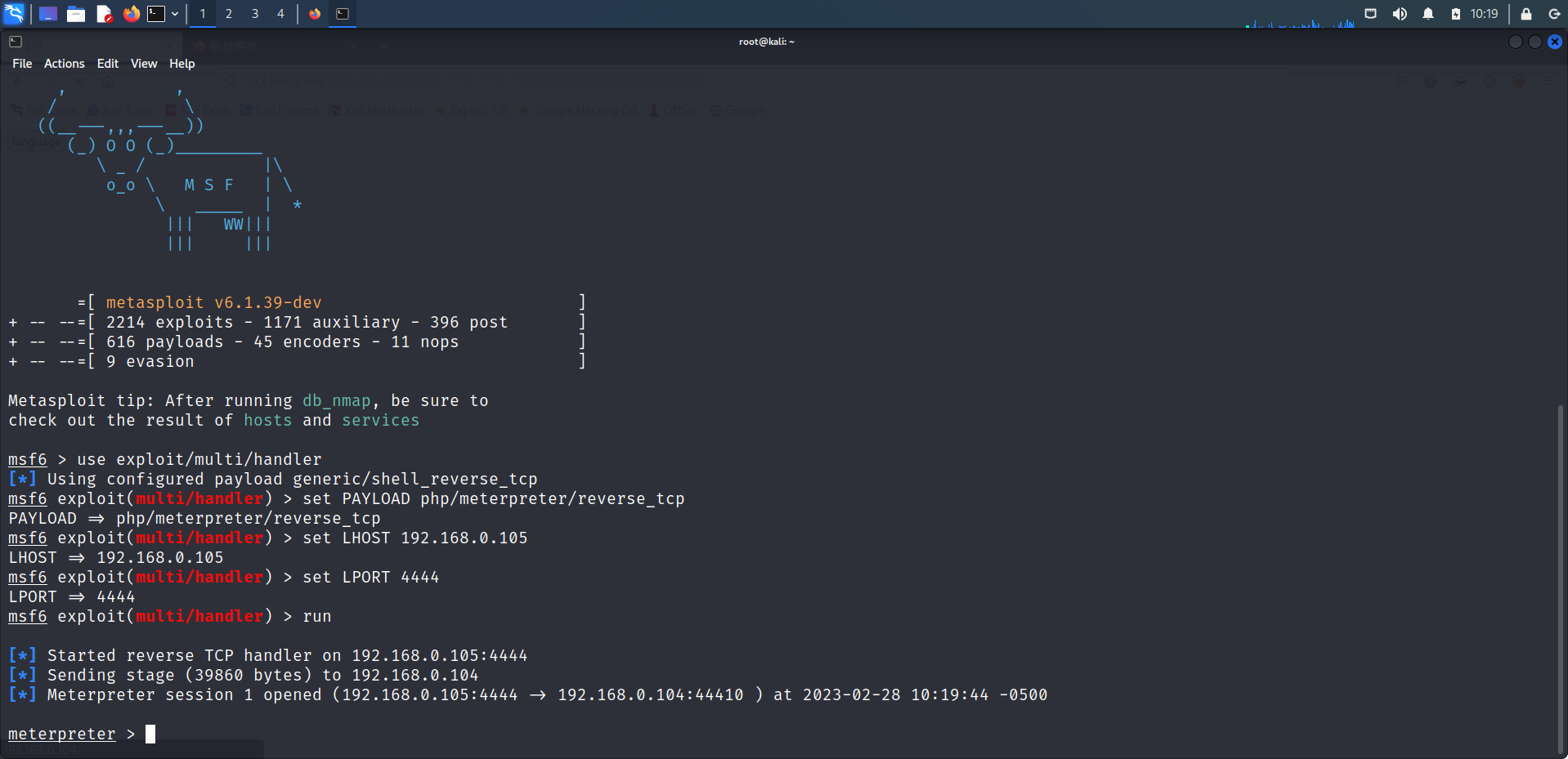
Task: Open the battery power manager icon
Action: (1456, 14)
